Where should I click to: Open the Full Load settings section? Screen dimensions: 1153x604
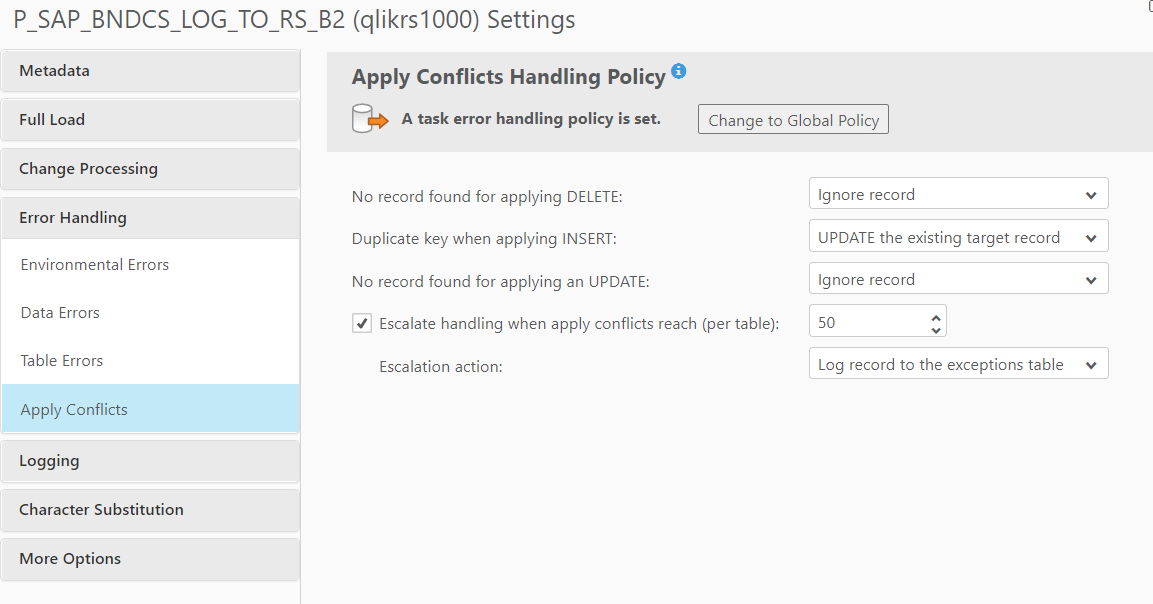(150, 120)
